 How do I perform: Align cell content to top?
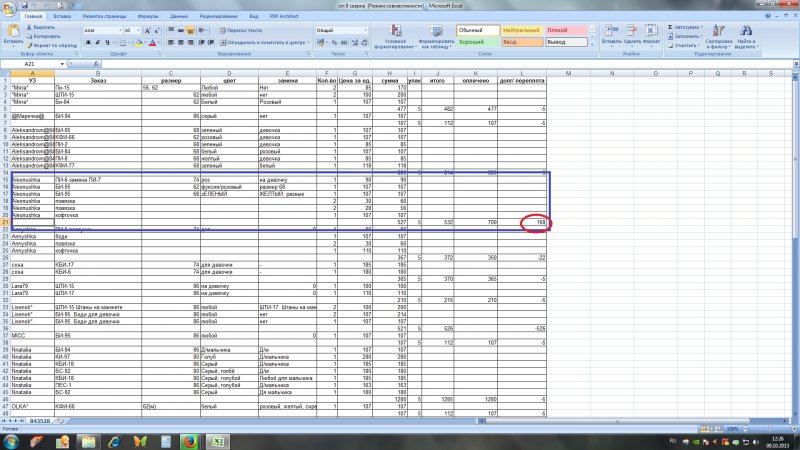coord(171,31)
